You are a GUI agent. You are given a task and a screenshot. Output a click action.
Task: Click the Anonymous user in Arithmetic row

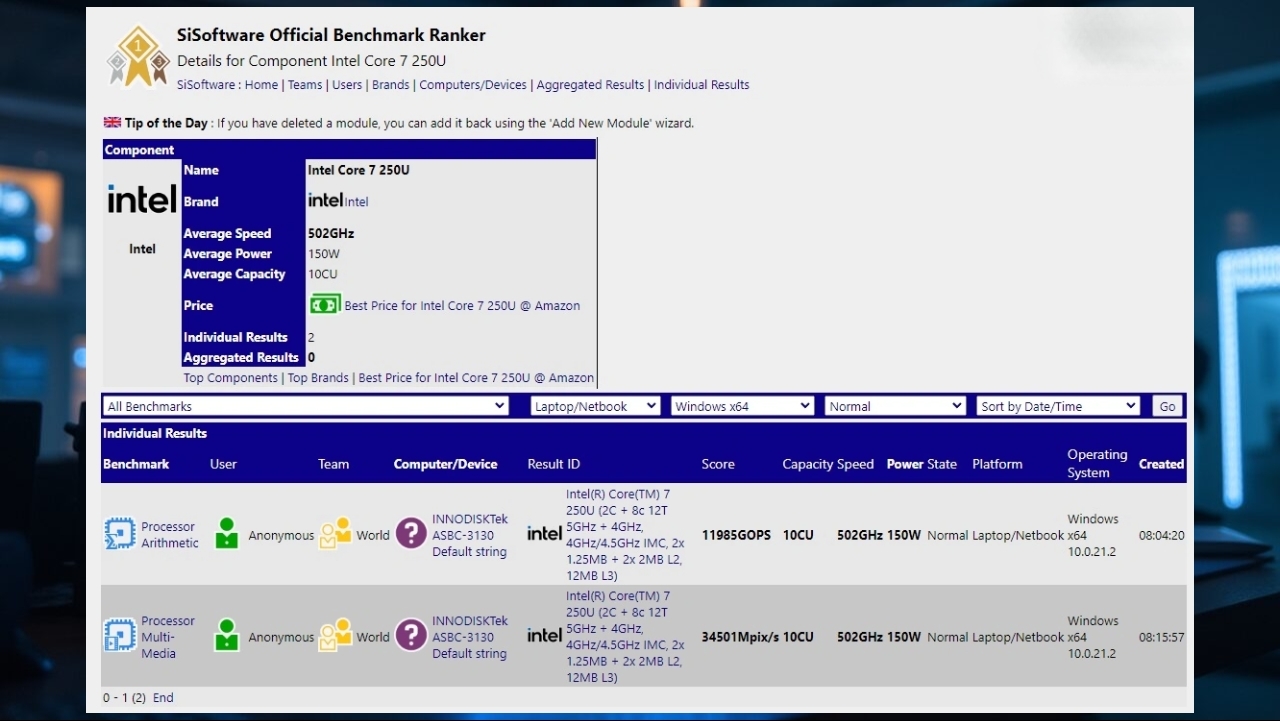pos(281,536)
